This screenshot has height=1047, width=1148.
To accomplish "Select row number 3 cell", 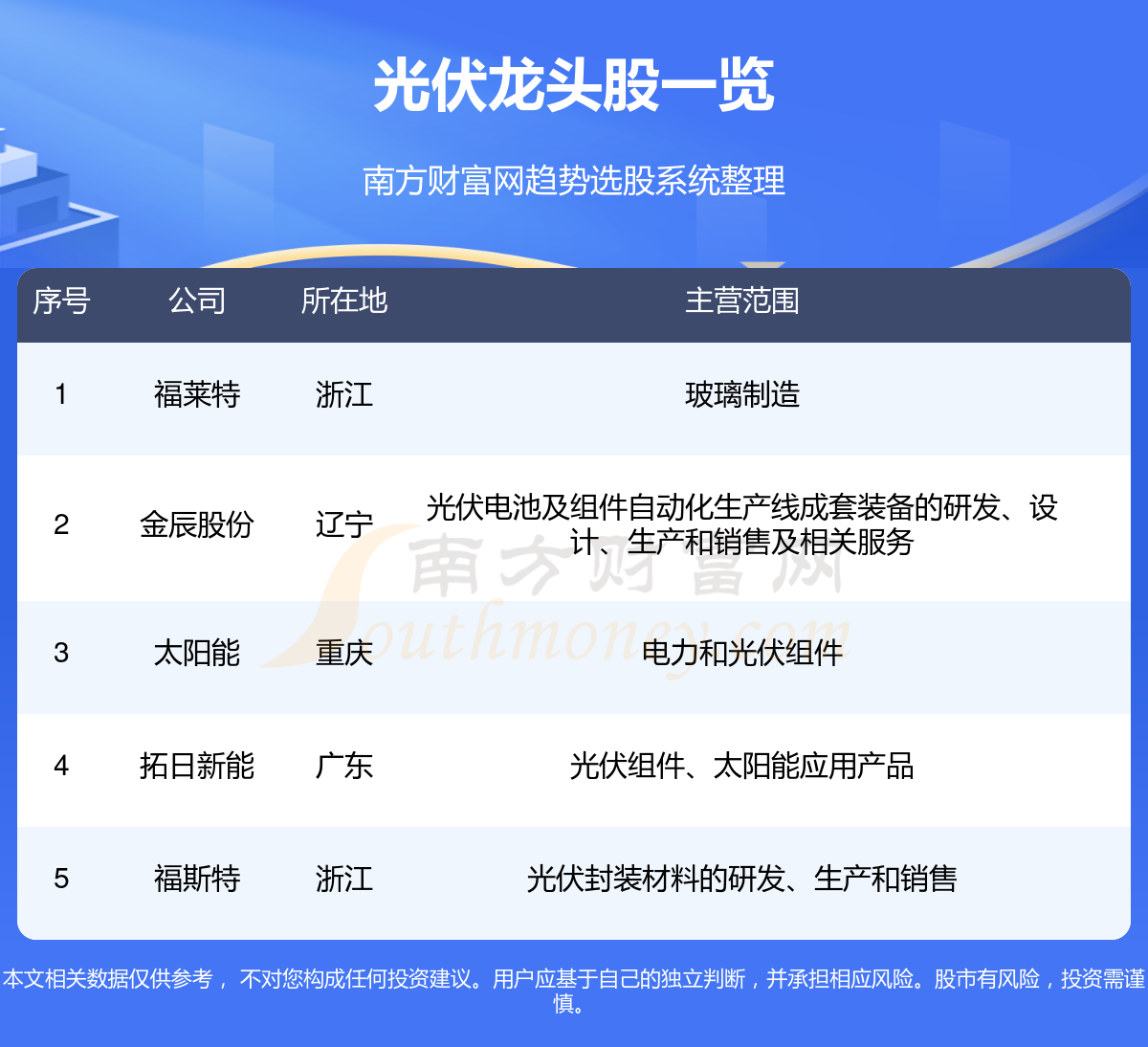I will (61, 653).
